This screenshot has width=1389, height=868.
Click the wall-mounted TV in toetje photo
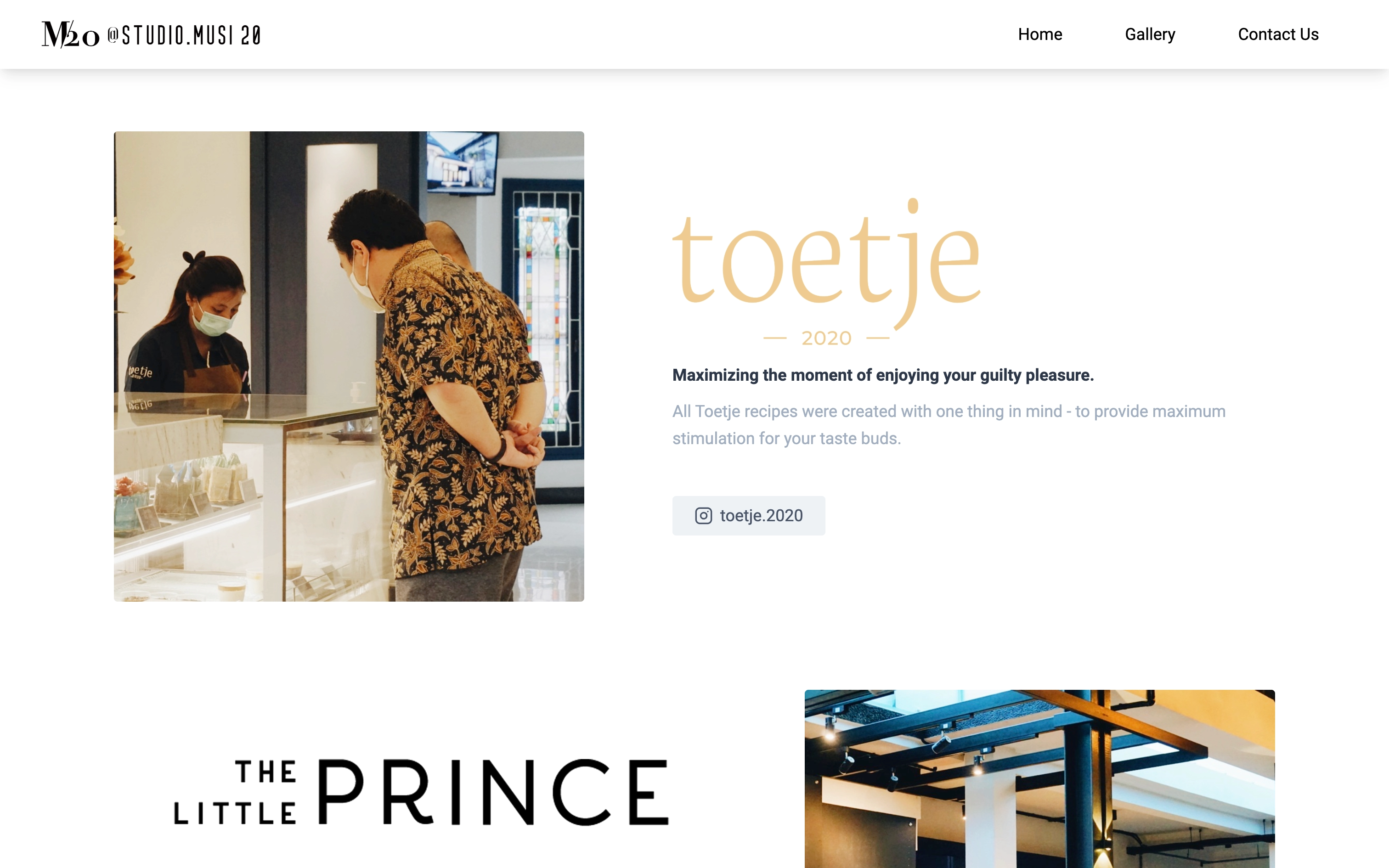click(x=461, y=162)
